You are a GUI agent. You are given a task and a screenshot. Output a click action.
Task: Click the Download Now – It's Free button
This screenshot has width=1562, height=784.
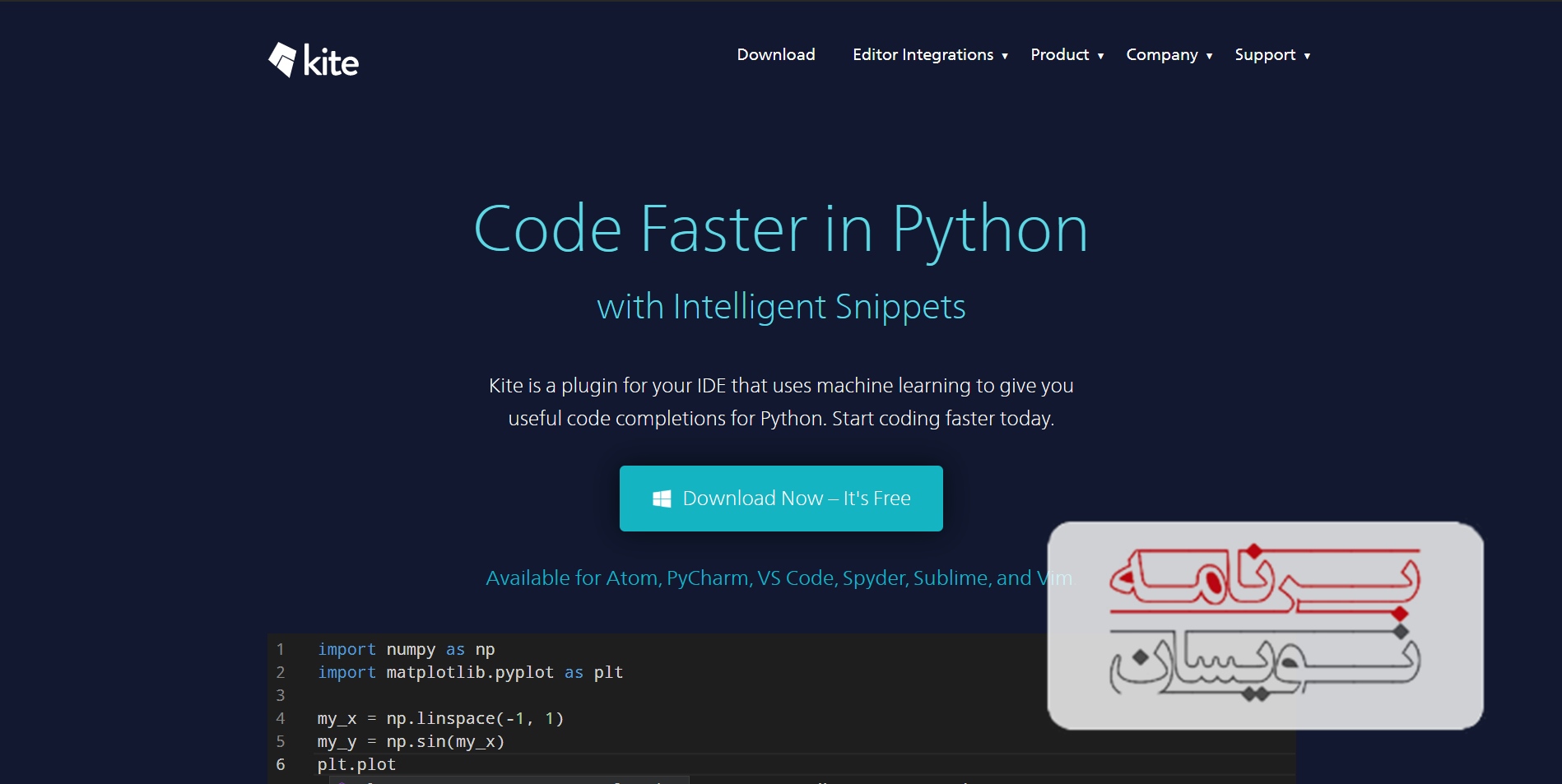coord(781,499)
